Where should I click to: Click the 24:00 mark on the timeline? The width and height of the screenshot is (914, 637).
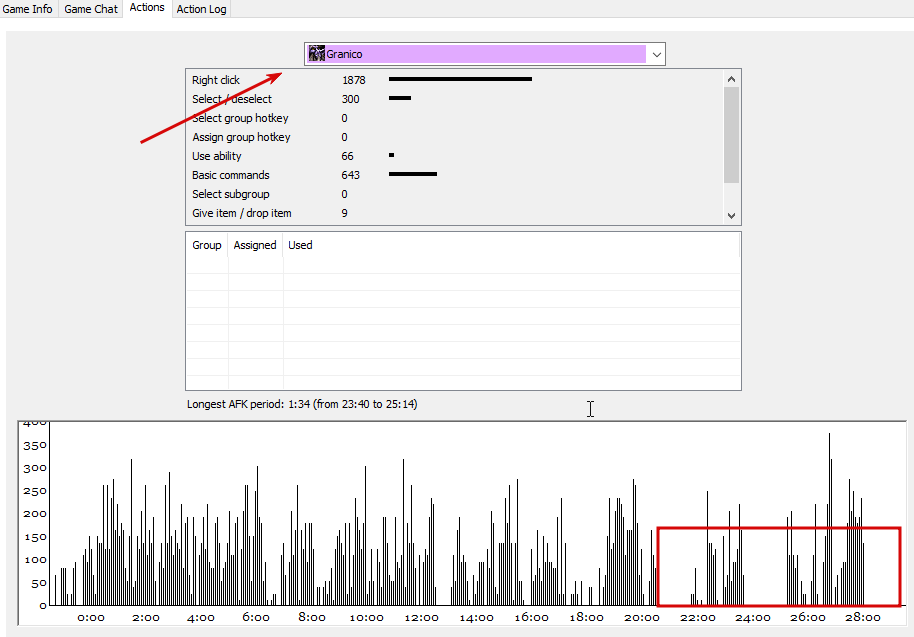753,618
